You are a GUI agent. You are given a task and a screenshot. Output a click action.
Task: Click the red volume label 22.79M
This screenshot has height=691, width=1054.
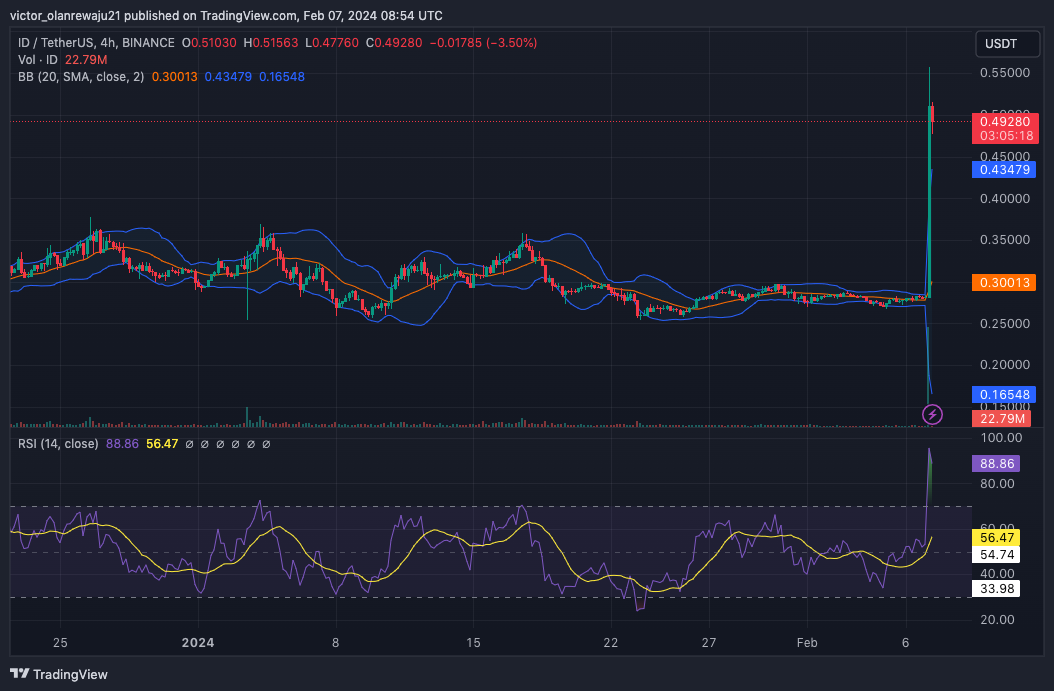coord(1002,419)
